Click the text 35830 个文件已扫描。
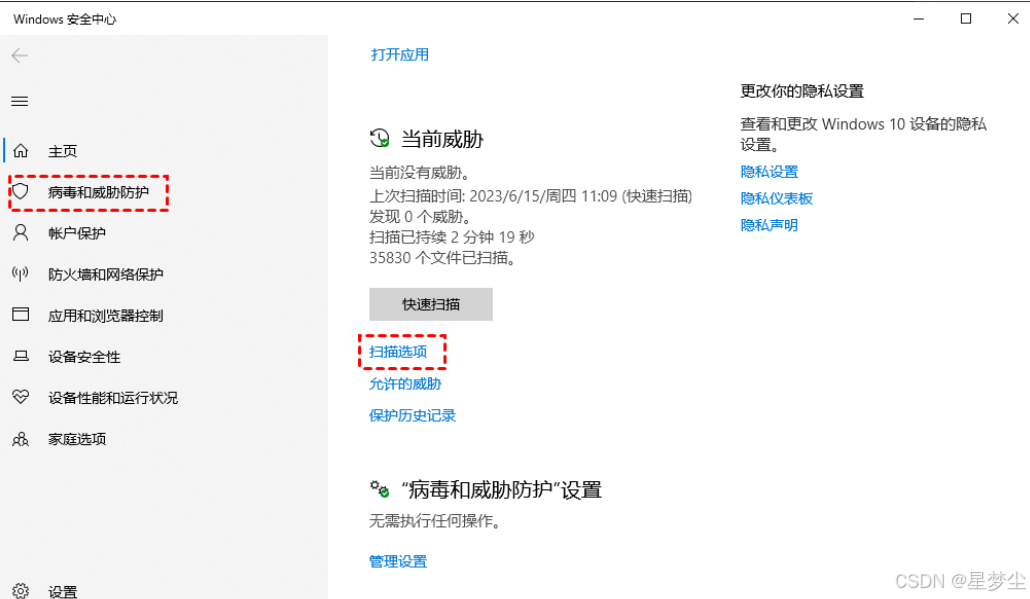The height and width of the screenshot is (599, 1030). (x=443, y=257)
